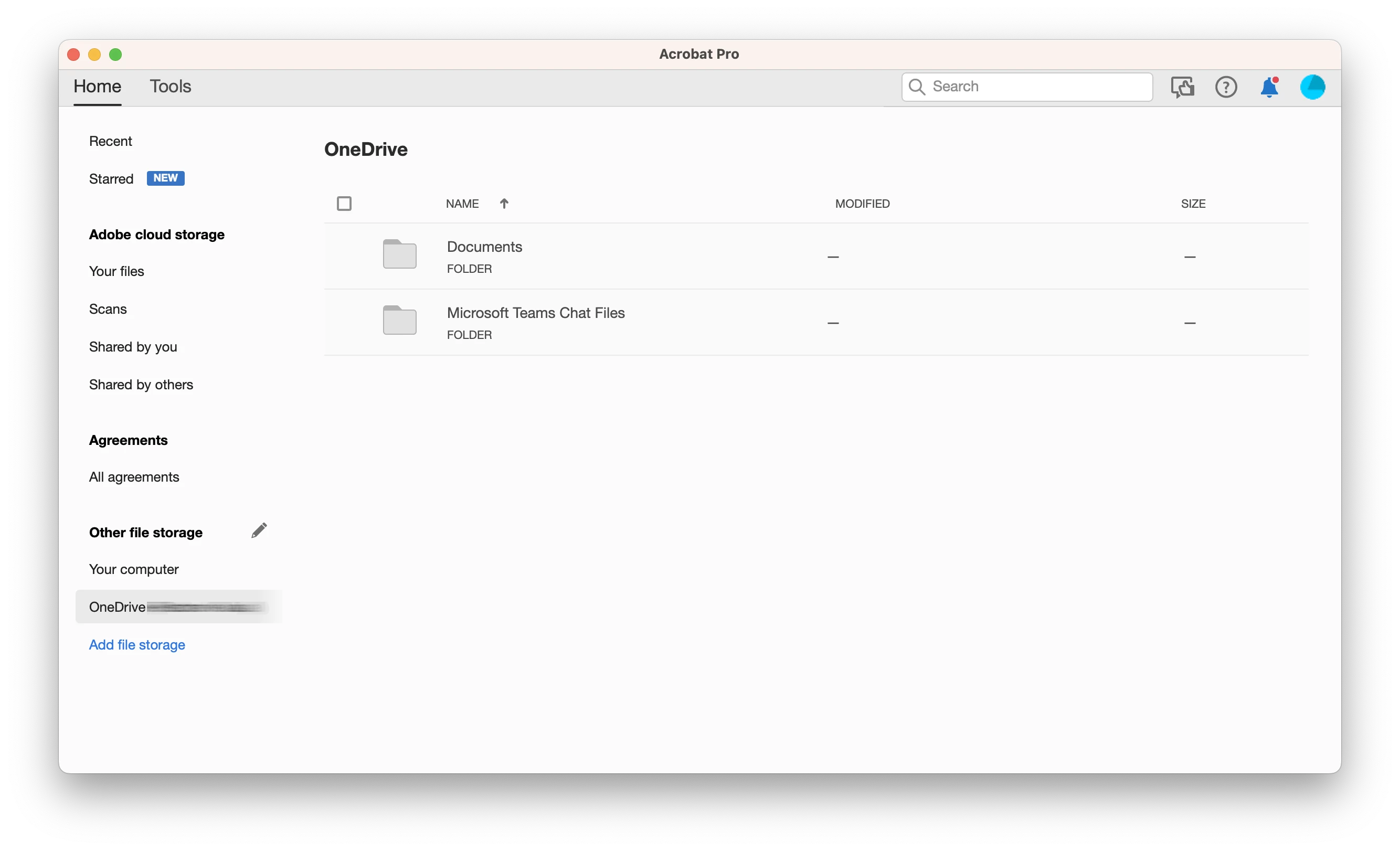Go to Shared by others
The image size is (1400, 851).
coord(141,385)
